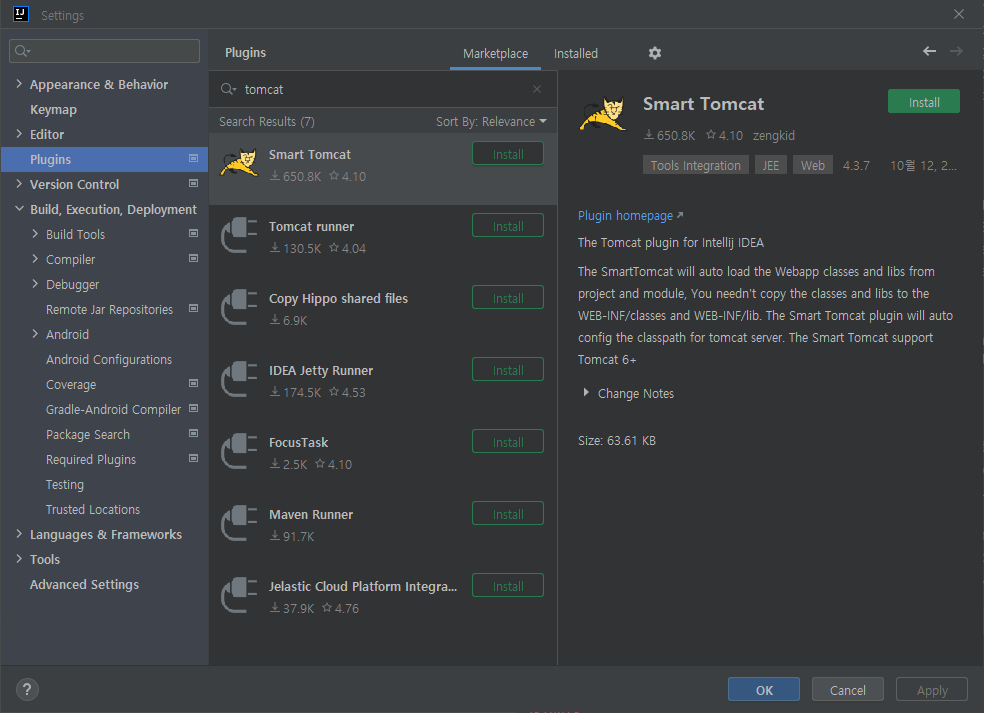The image size is (984, 713).
Task: Open the Sort By: Relevance dropdown
Action: pyautogui.click(x=491, y=122)
